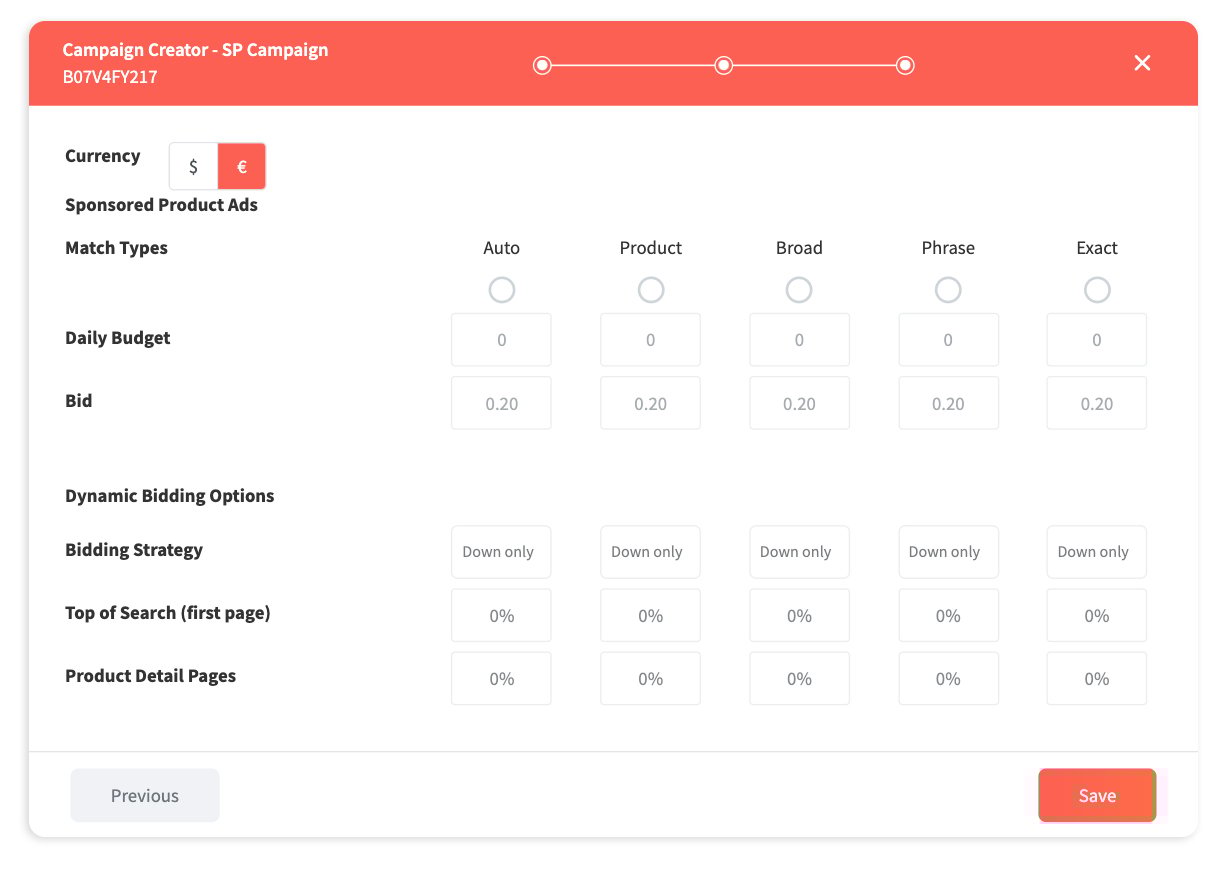Go to the first wizard step dot
The width and height of the screenshot is (1222, 869).
542,66
